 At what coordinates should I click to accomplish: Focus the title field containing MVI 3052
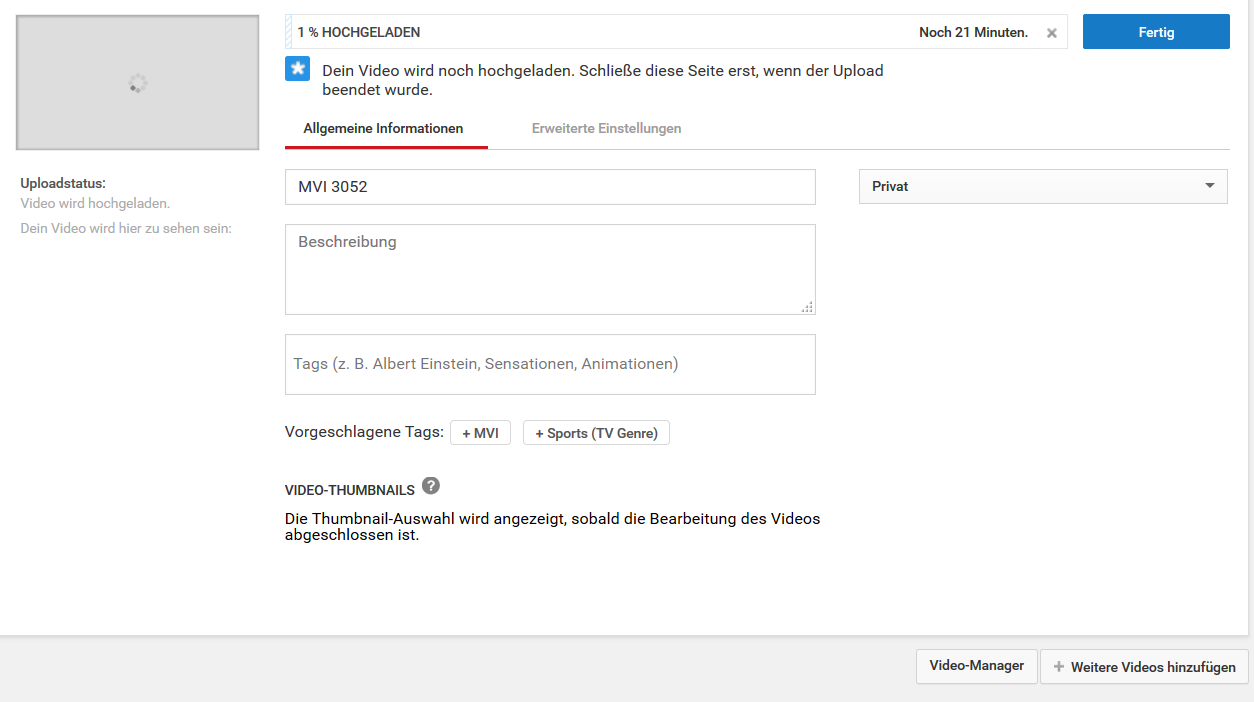point(550,187)
